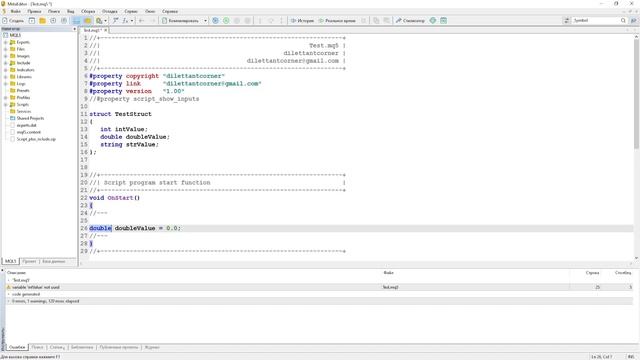Click the step out debug icon

point(281,20)
